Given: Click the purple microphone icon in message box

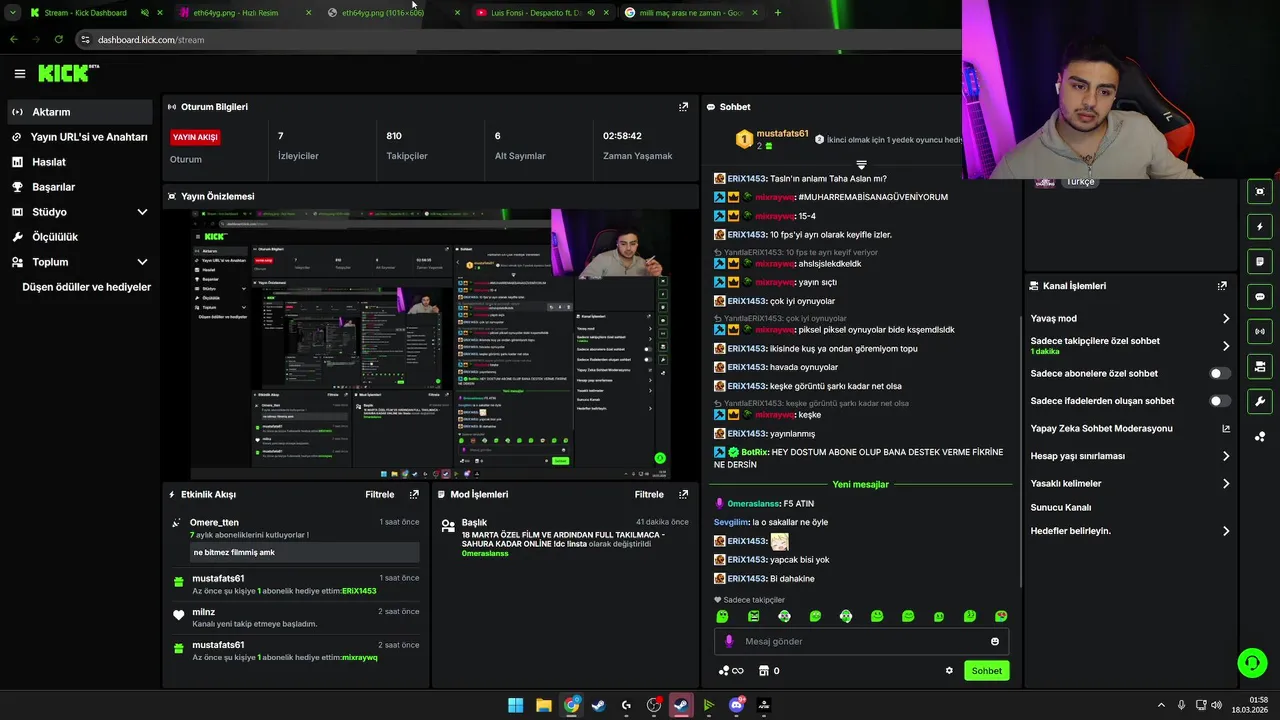Looking at the screenshot, I should (x=729, y=641).
